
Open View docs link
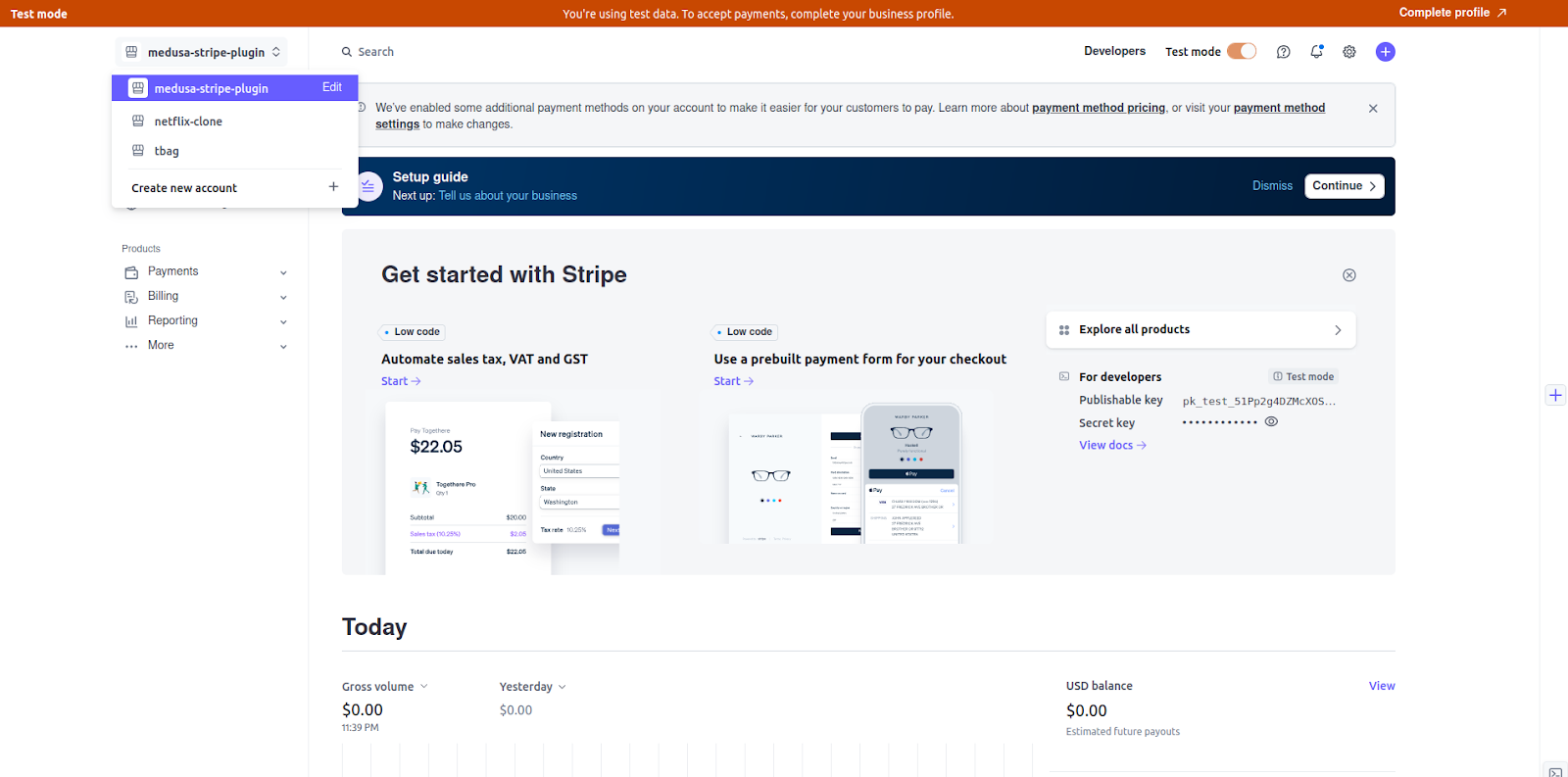[1112, 445]
